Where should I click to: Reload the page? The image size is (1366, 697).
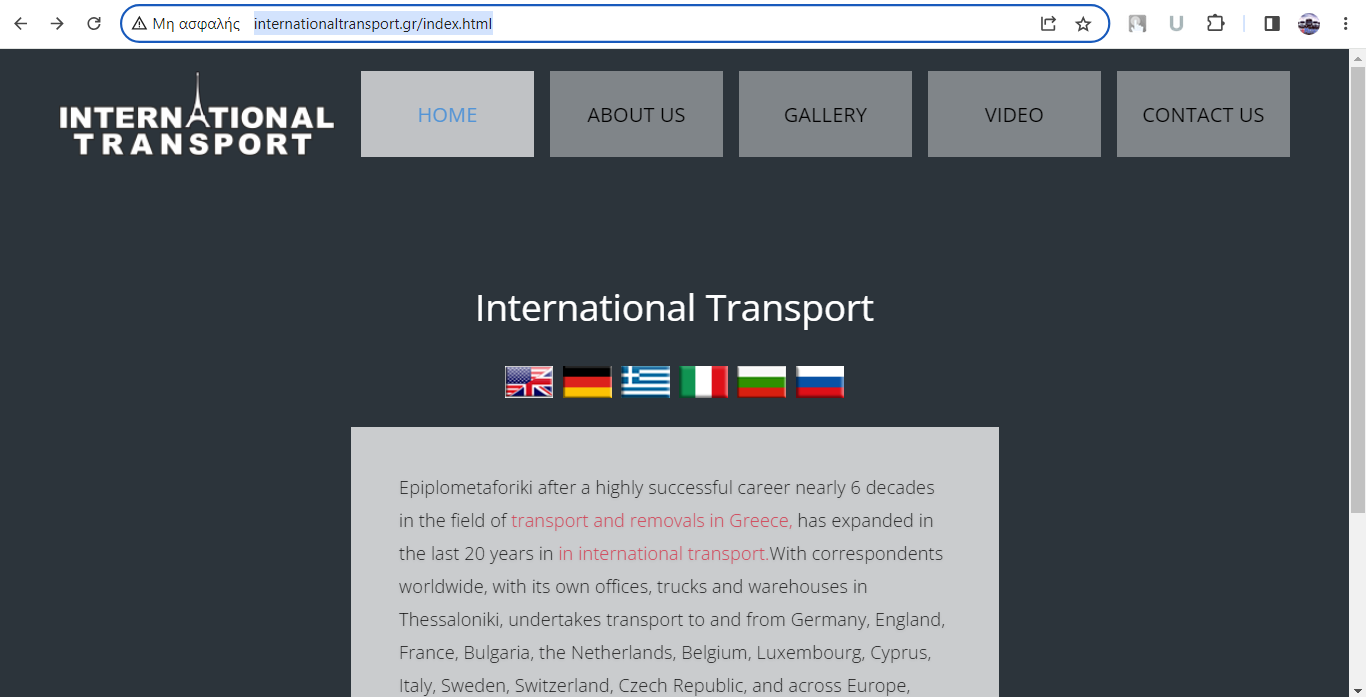(x=94, y=24)
